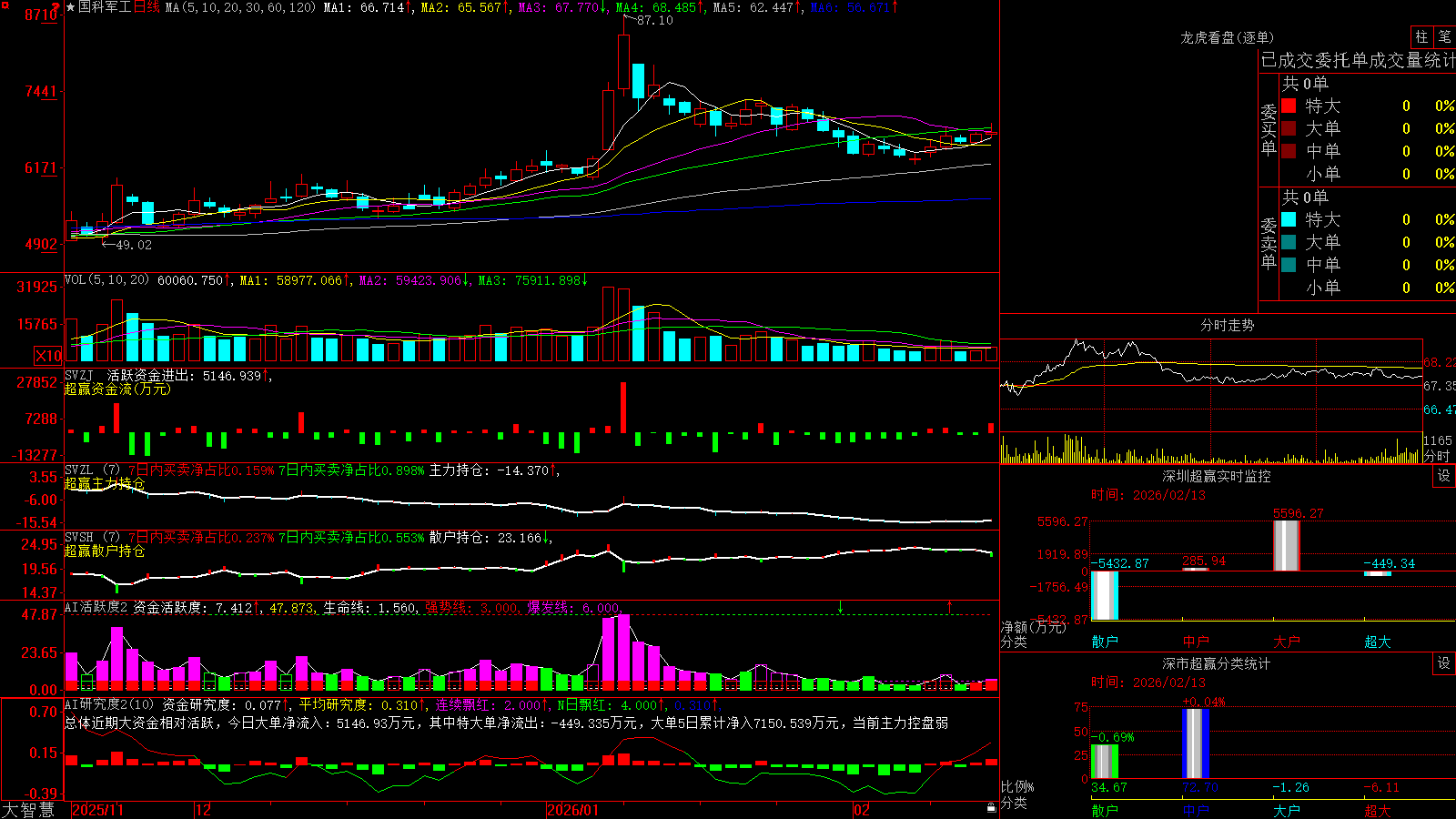Screen dimensions: 1456x819
Task: Switch Dragon-Tiger panel to 柱 view
Action: (x=1421, y=36)
